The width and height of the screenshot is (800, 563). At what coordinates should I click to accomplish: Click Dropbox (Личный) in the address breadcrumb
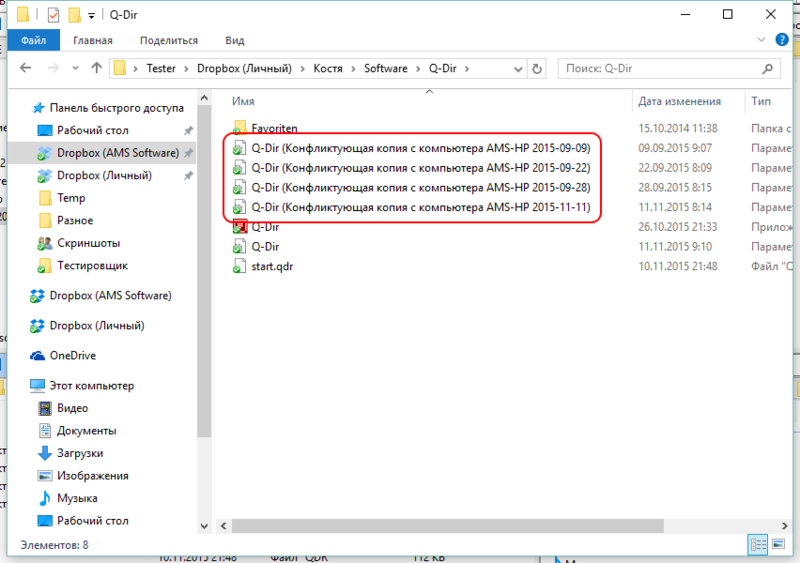244,68
